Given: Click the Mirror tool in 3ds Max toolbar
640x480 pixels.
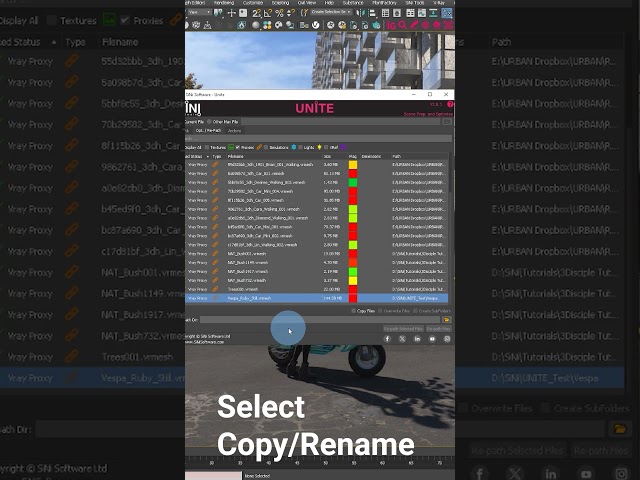Looking at the screenshot, I should coord(360,13).
